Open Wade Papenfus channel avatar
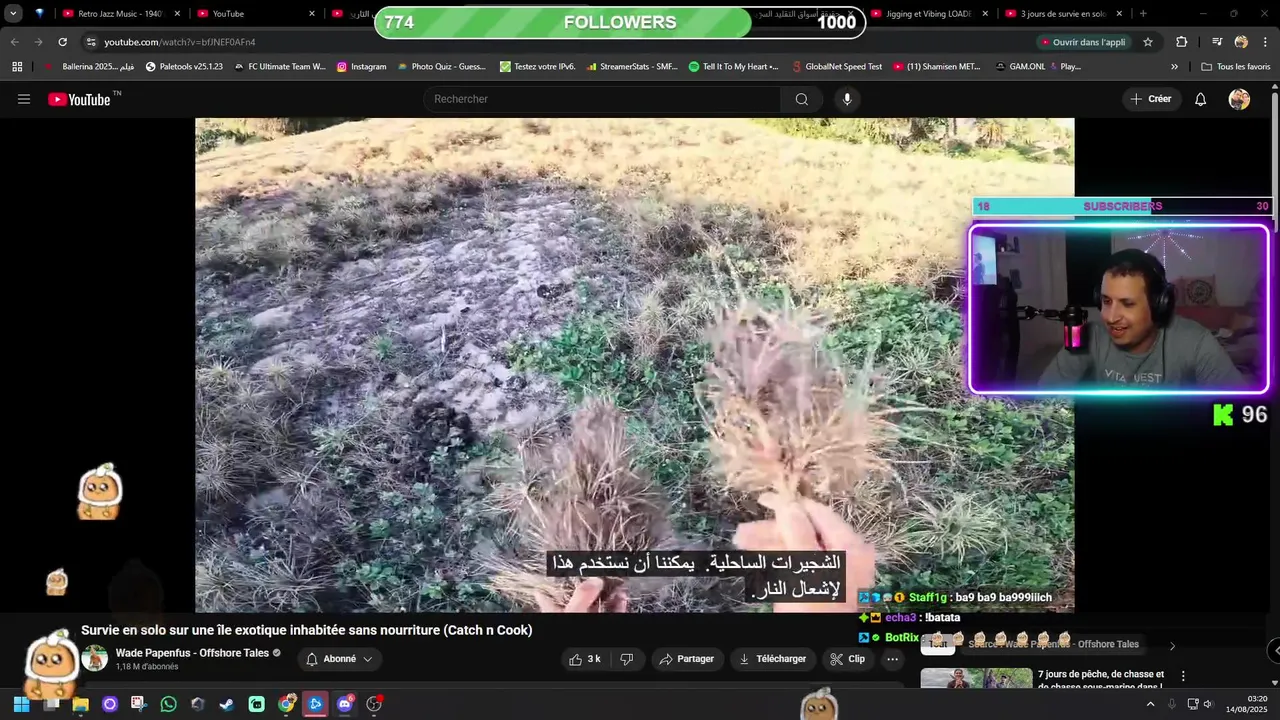The height and width of the screenshot is (720, 1280). (95, 658)
